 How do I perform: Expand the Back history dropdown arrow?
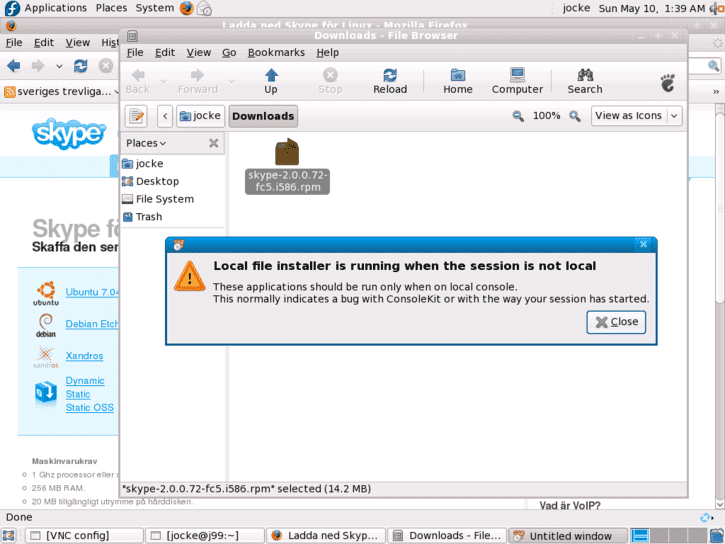point(163,81)
